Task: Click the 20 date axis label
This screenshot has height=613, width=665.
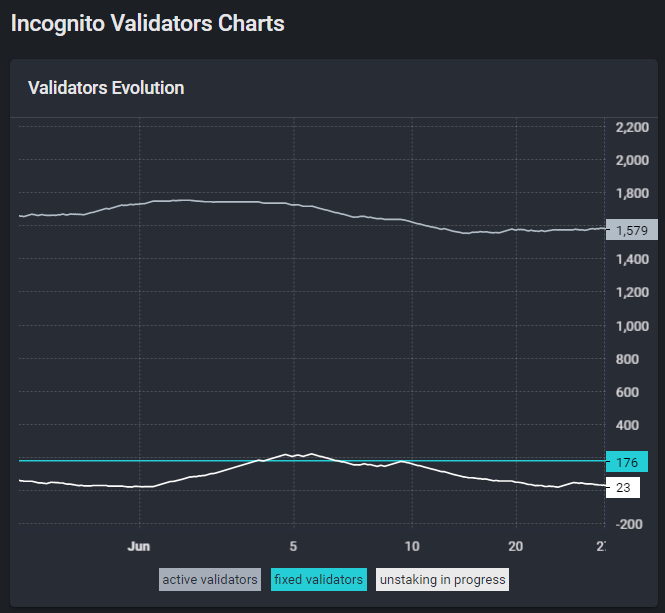Action: click(515, 546)
